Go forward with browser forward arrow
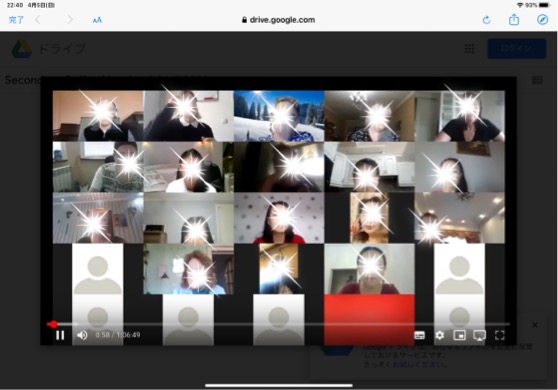 click(x=70, y=20)
